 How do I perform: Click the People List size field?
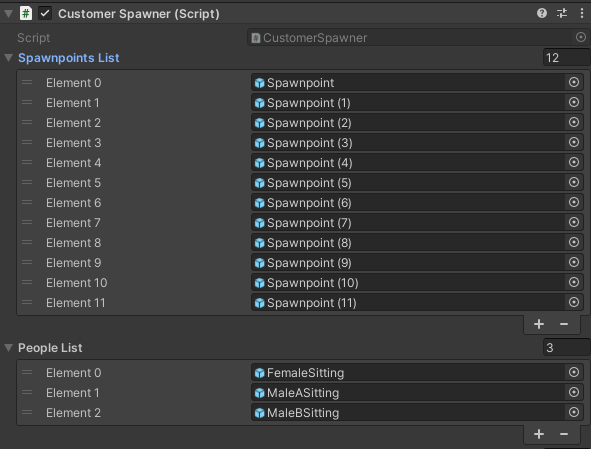pyautogui.click(x=567, y=348)
